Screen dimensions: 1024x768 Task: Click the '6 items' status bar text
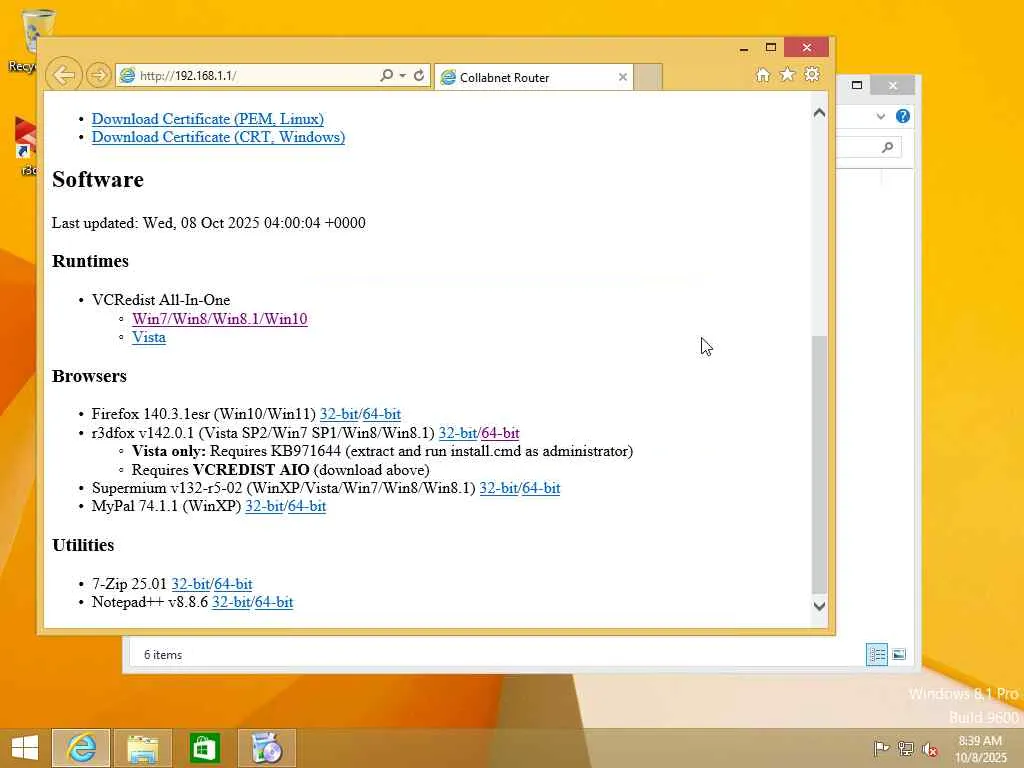(163, 654)
